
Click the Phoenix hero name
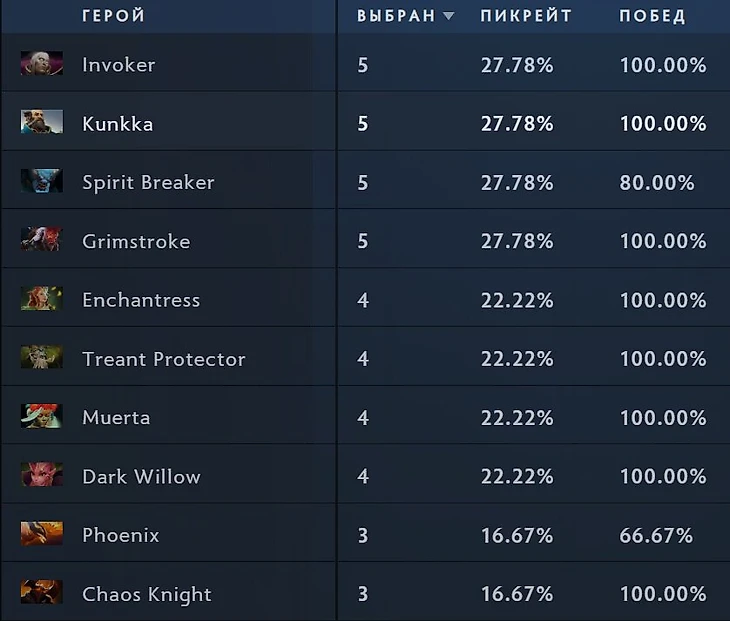pos(120,535)
